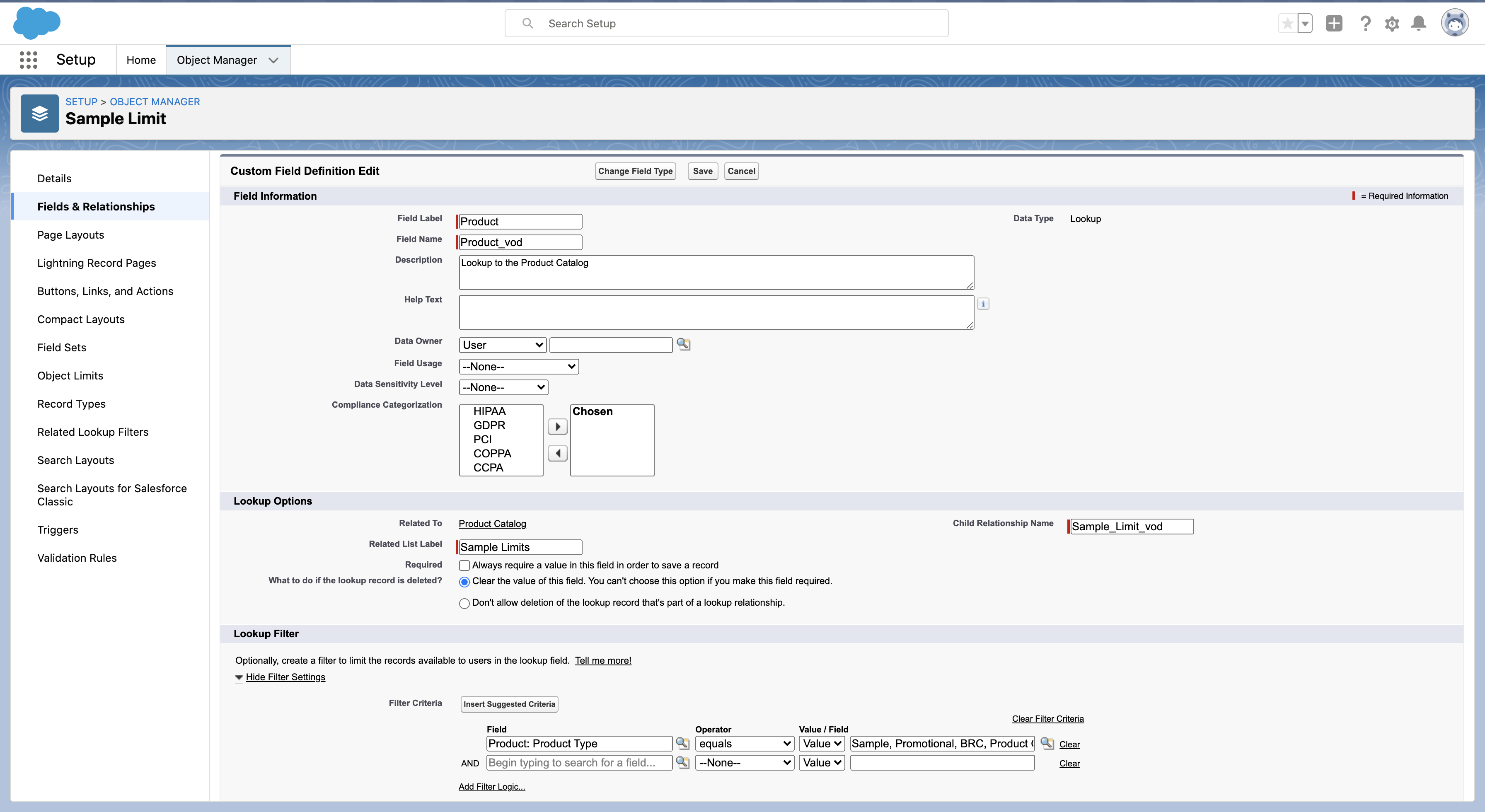Open Page Layouts in the sidebar
Screen dimensions: 1485x812
(x=70, y=234)
